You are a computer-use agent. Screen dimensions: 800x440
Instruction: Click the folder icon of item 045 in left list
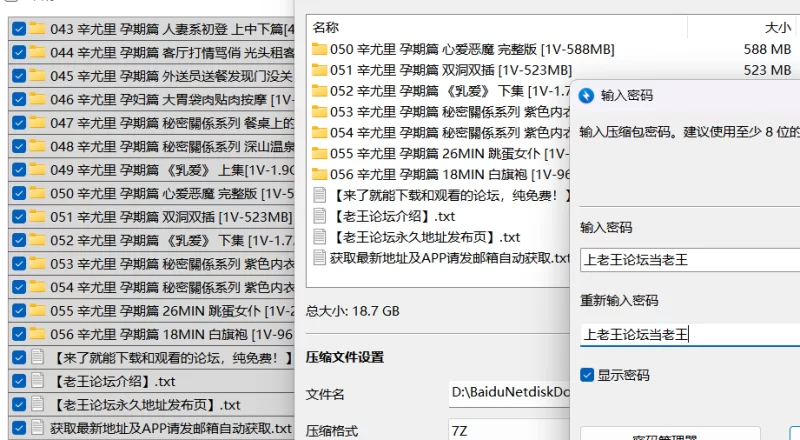click(37, 76)
